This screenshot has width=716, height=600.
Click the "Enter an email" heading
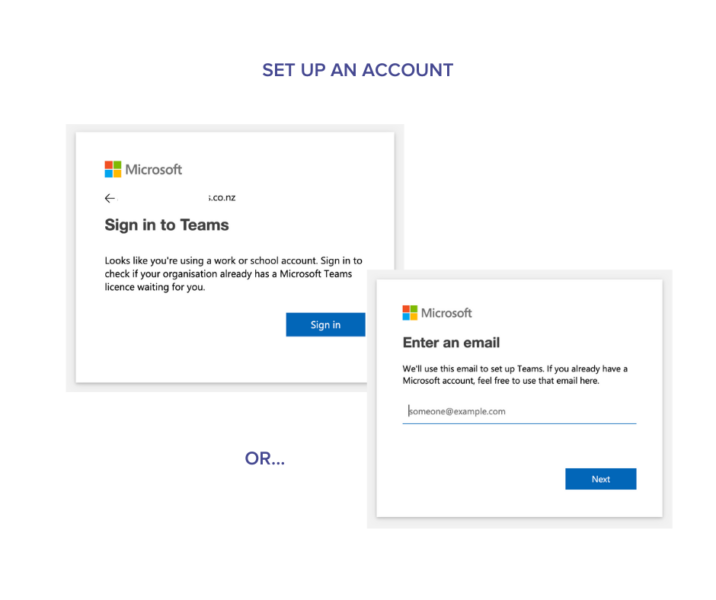451,343
